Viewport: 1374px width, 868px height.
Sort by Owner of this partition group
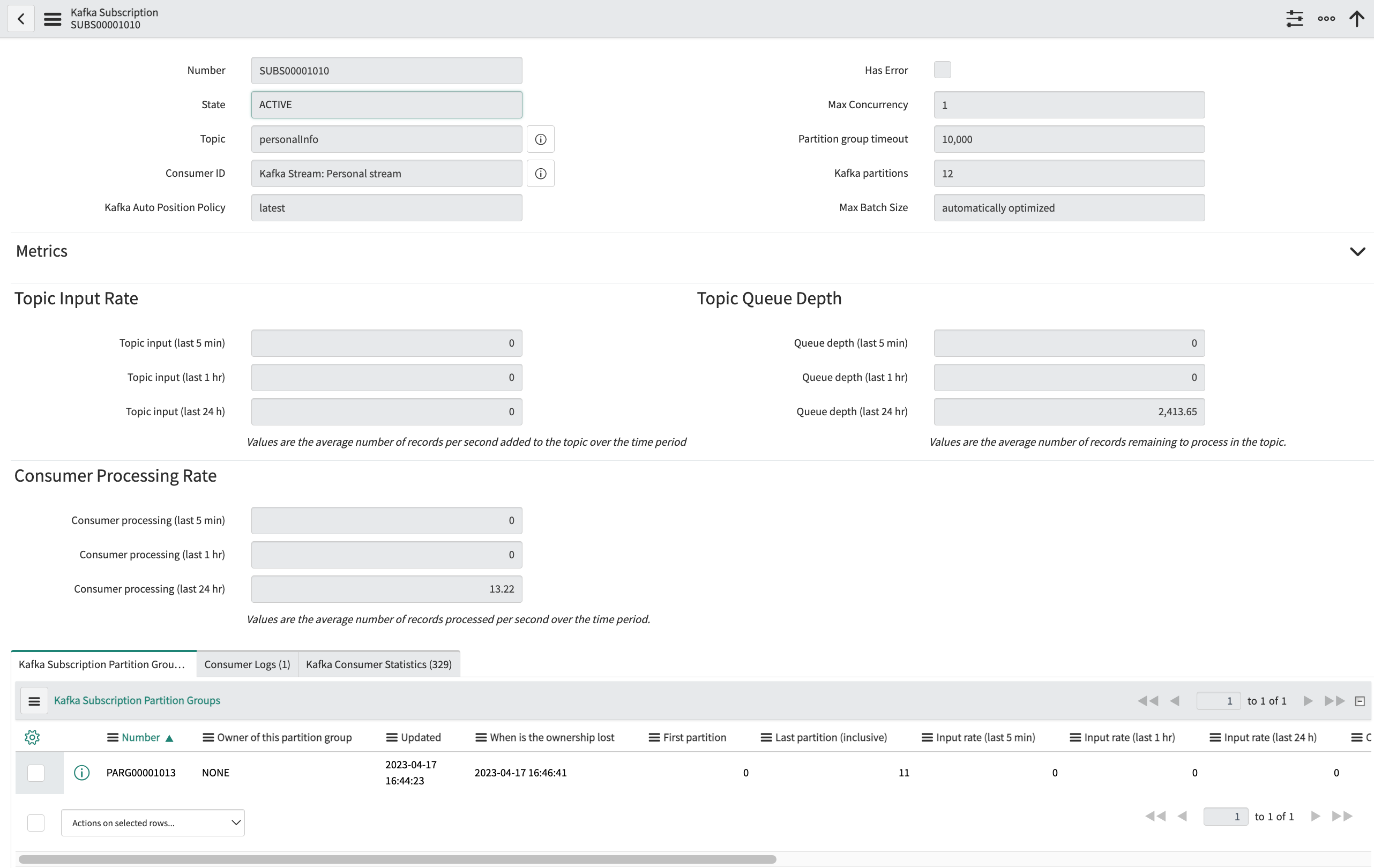pos(284,737)
